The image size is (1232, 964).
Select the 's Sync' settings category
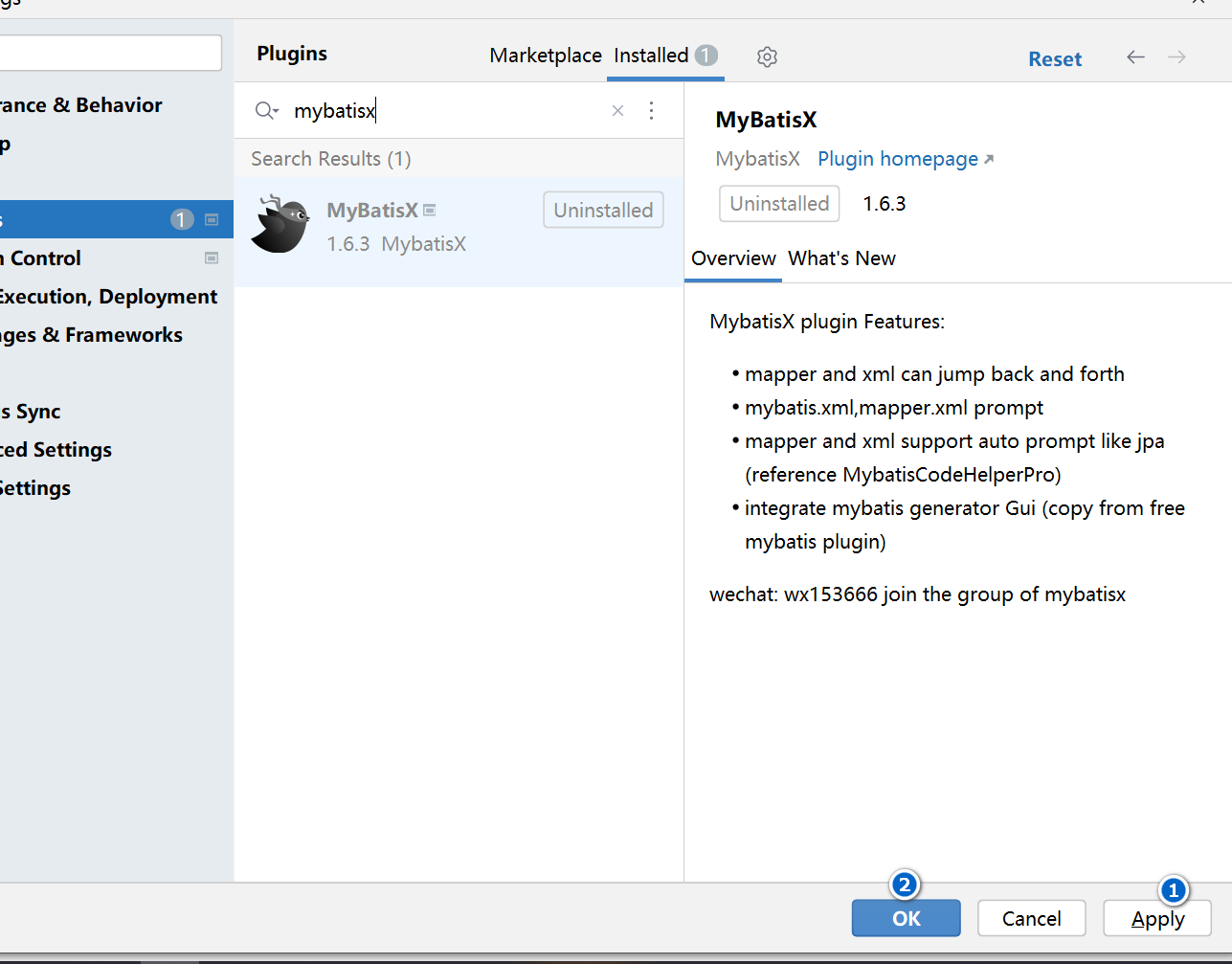(30, 412)
